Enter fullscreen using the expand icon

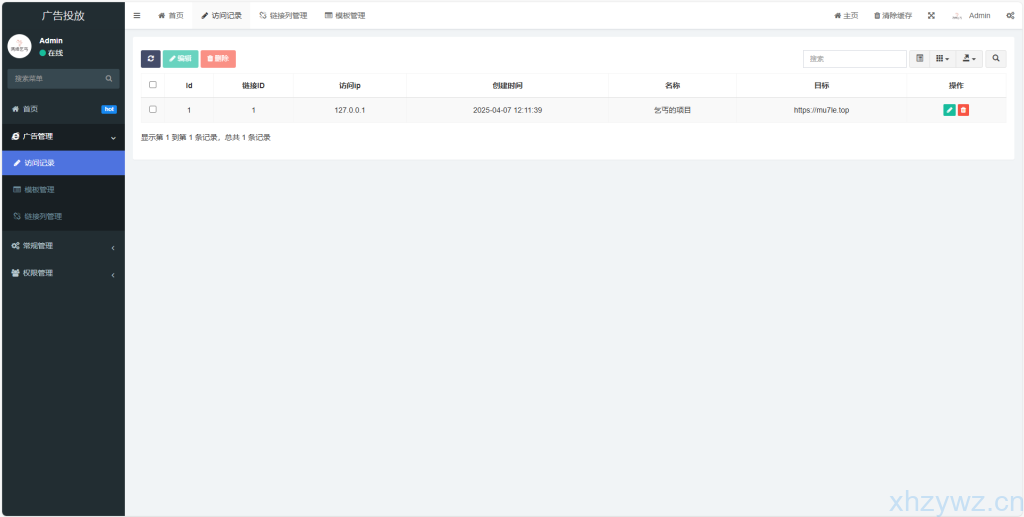click(x=931, y=16)
